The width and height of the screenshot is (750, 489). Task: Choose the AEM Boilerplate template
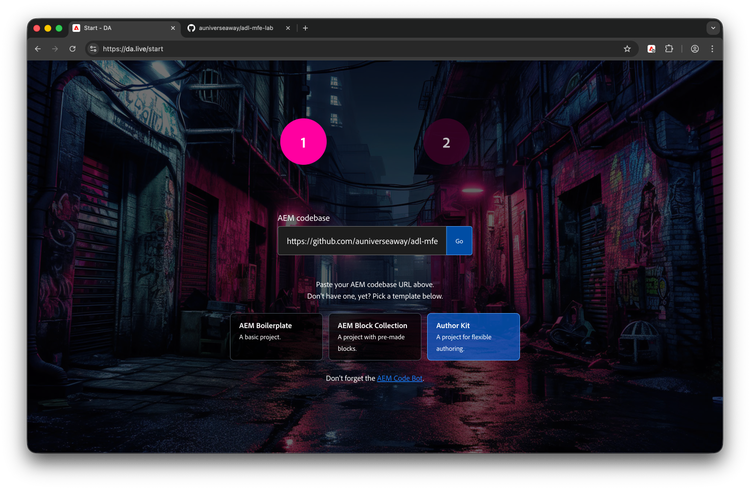click(x=276, y=336)
